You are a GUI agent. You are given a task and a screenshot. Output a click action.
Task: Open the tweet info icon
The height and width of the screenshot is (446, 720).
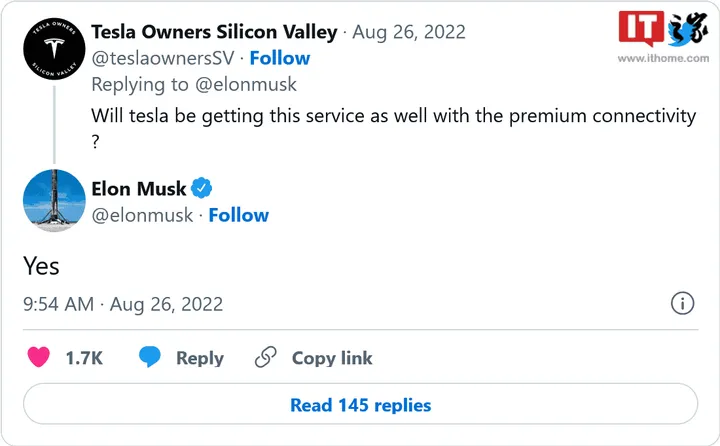(682, 304)
